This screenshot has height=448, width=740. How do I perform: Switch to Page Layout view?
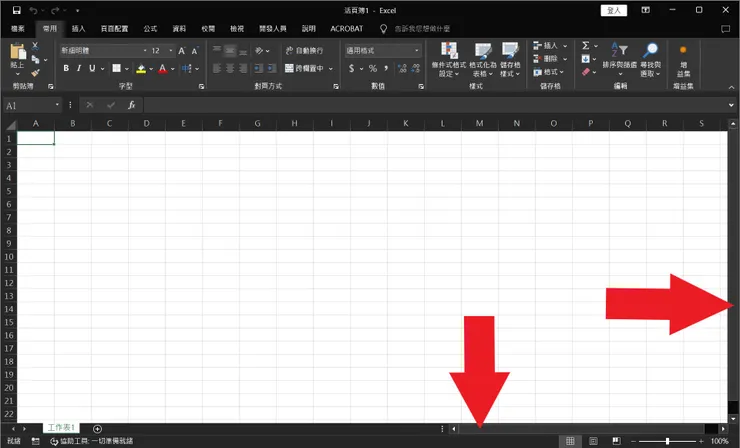pyautogui.click(x=593, y=441)
